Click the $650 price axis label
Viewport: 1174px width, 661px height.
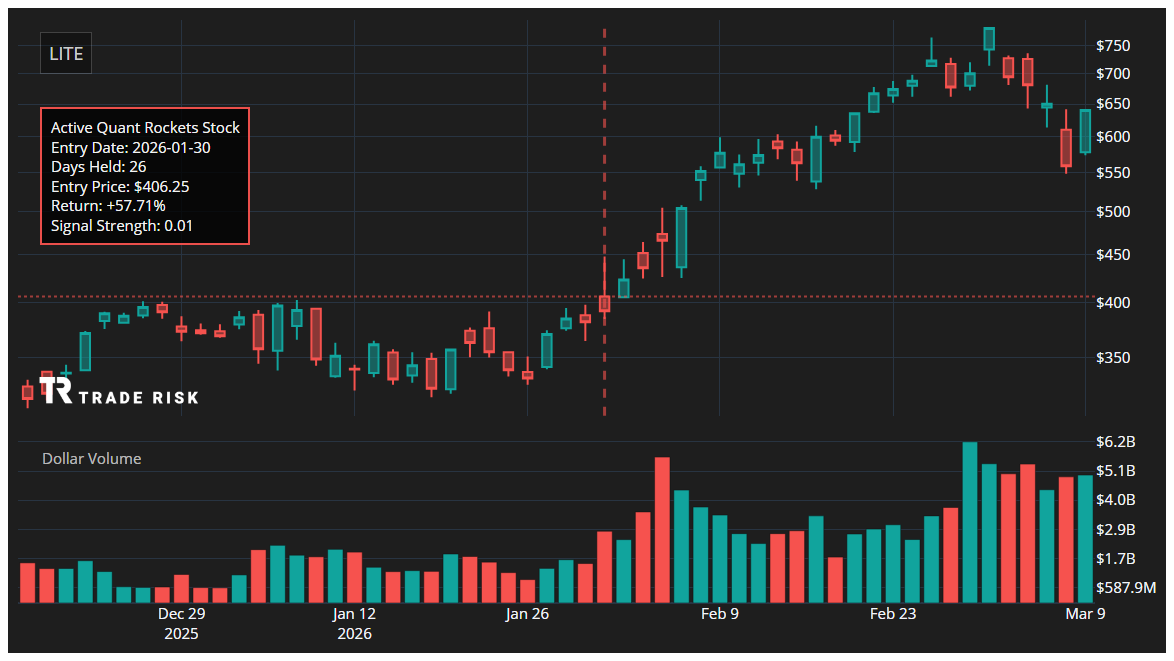coord(1113,104)
